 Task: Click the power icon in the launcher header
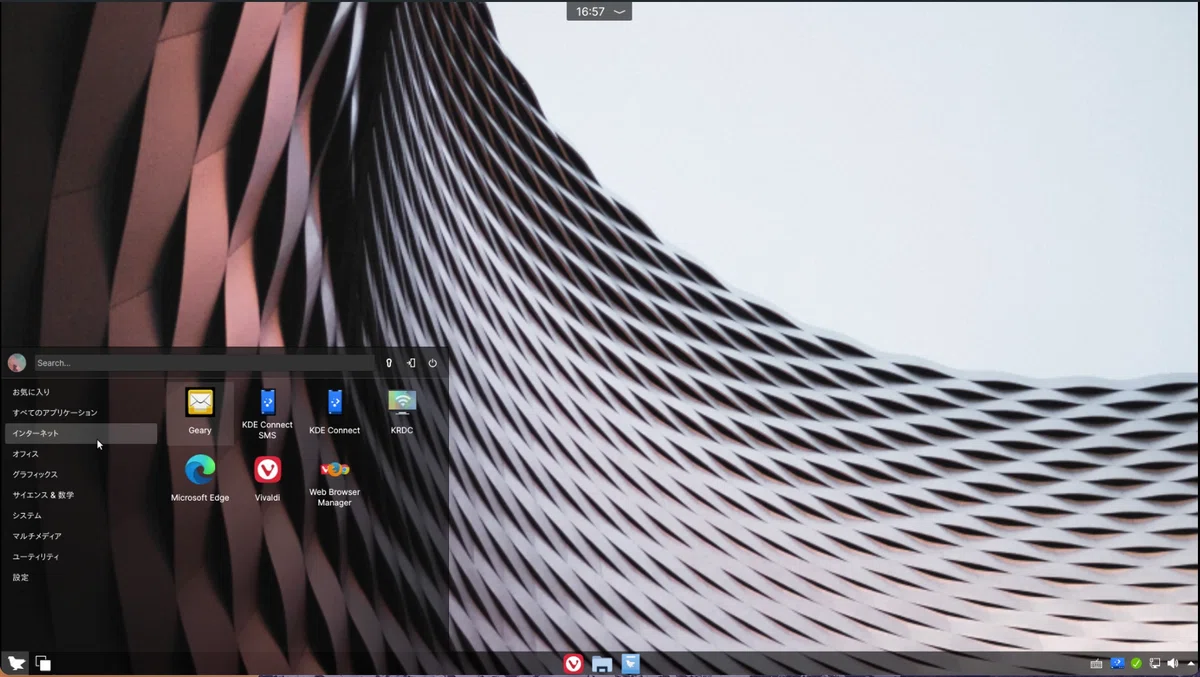(x=432, y=363)
